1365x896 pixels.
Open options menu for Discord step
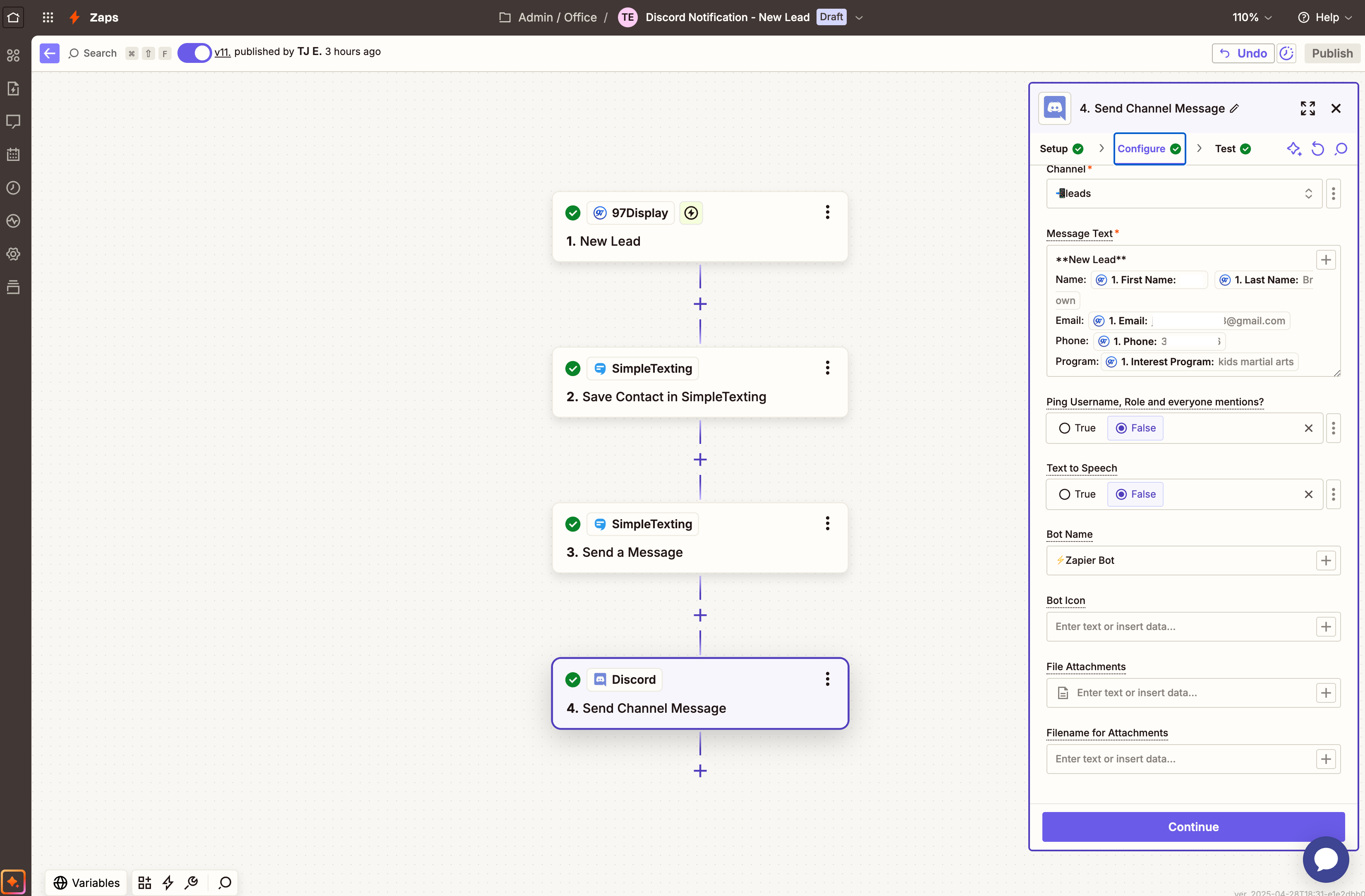pos(827,679)
